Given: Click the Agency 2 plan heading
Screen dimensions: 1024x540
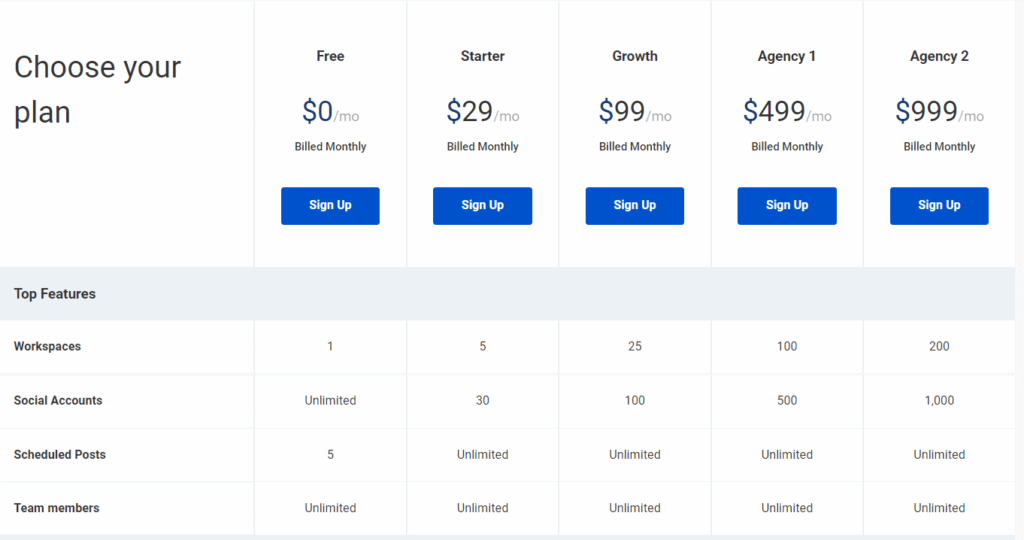Looking at the screenshot, I should pyautogui.click(x=939, y=57).
